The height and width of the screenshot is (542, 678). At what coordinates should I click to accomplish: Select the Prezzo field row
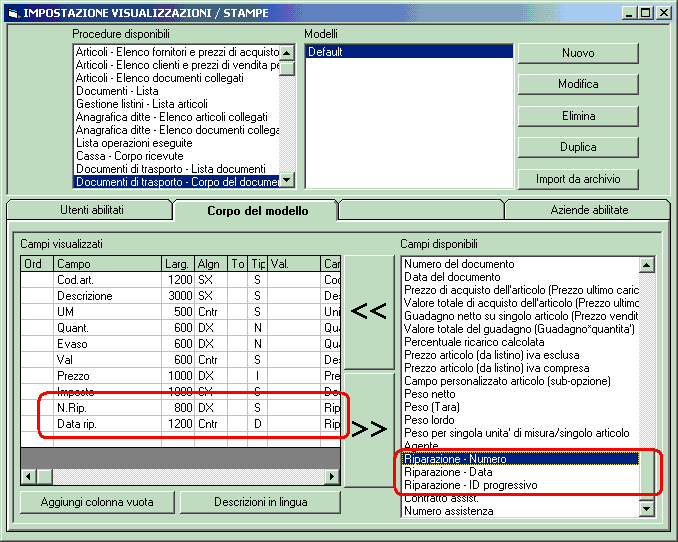click(181, 376)
